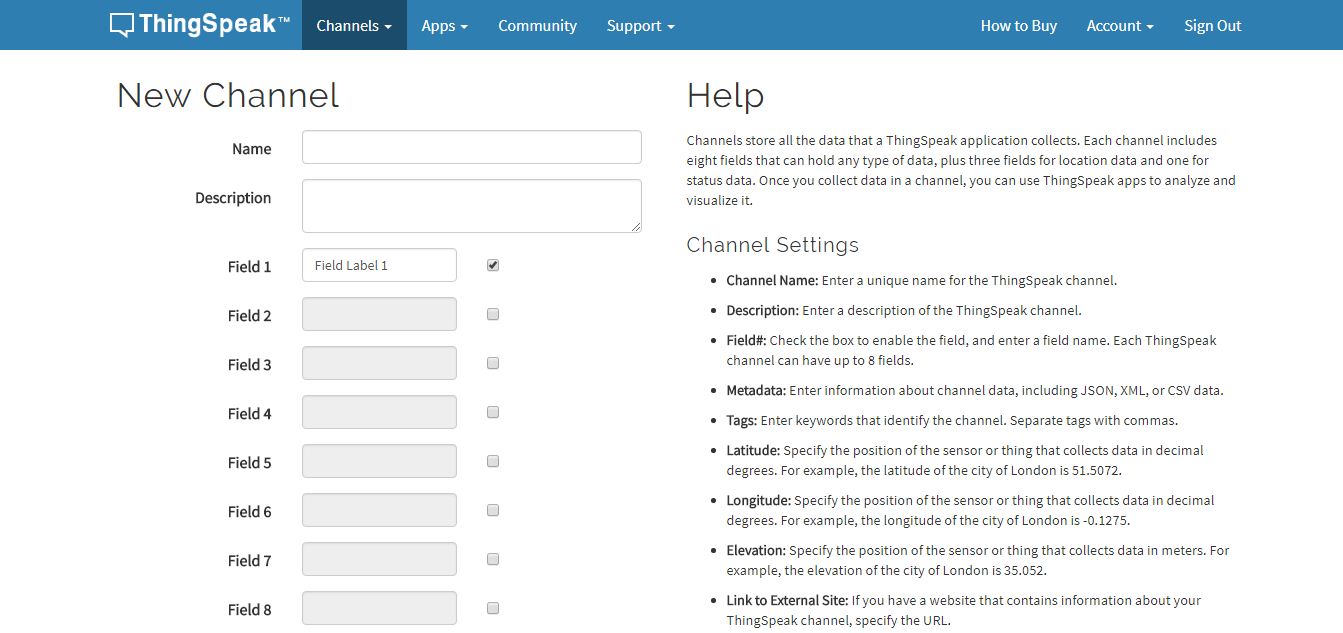Open the Support dropdown menu
The image size is (1343, 633).
tap(640, 26)
